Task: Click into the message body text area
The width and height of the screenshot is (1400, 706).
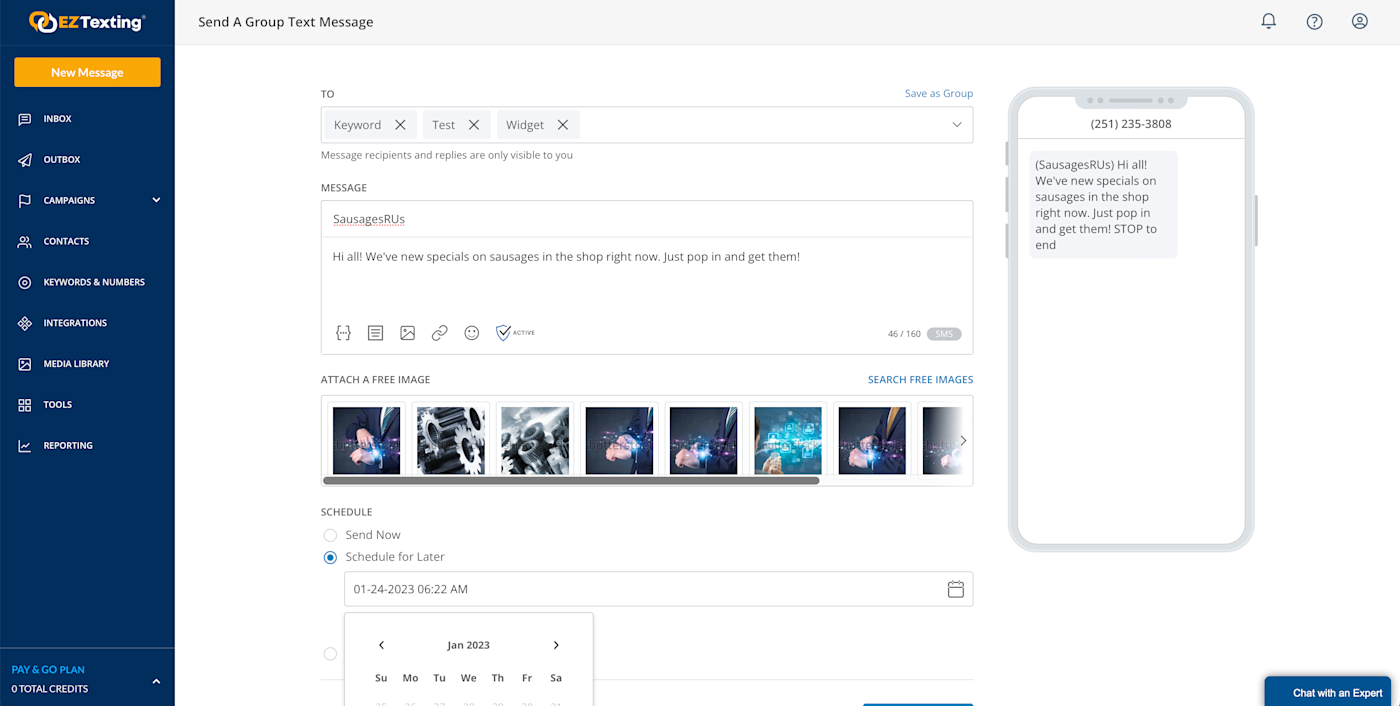Action: point(647,276)
